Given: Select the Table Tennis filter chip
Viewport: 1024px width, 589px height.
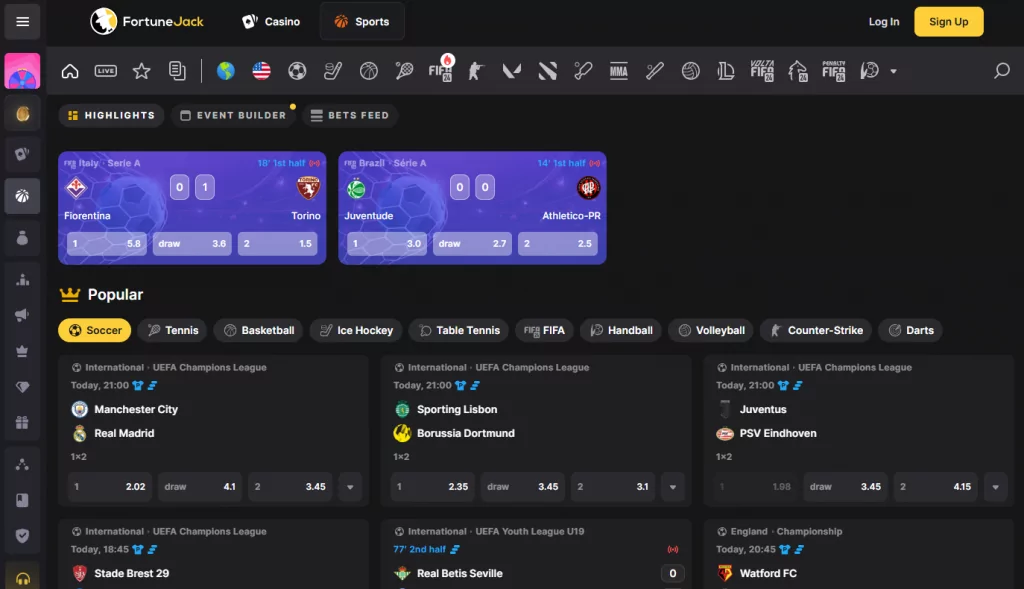Looking at the screenshot, I should click(458, 330).
